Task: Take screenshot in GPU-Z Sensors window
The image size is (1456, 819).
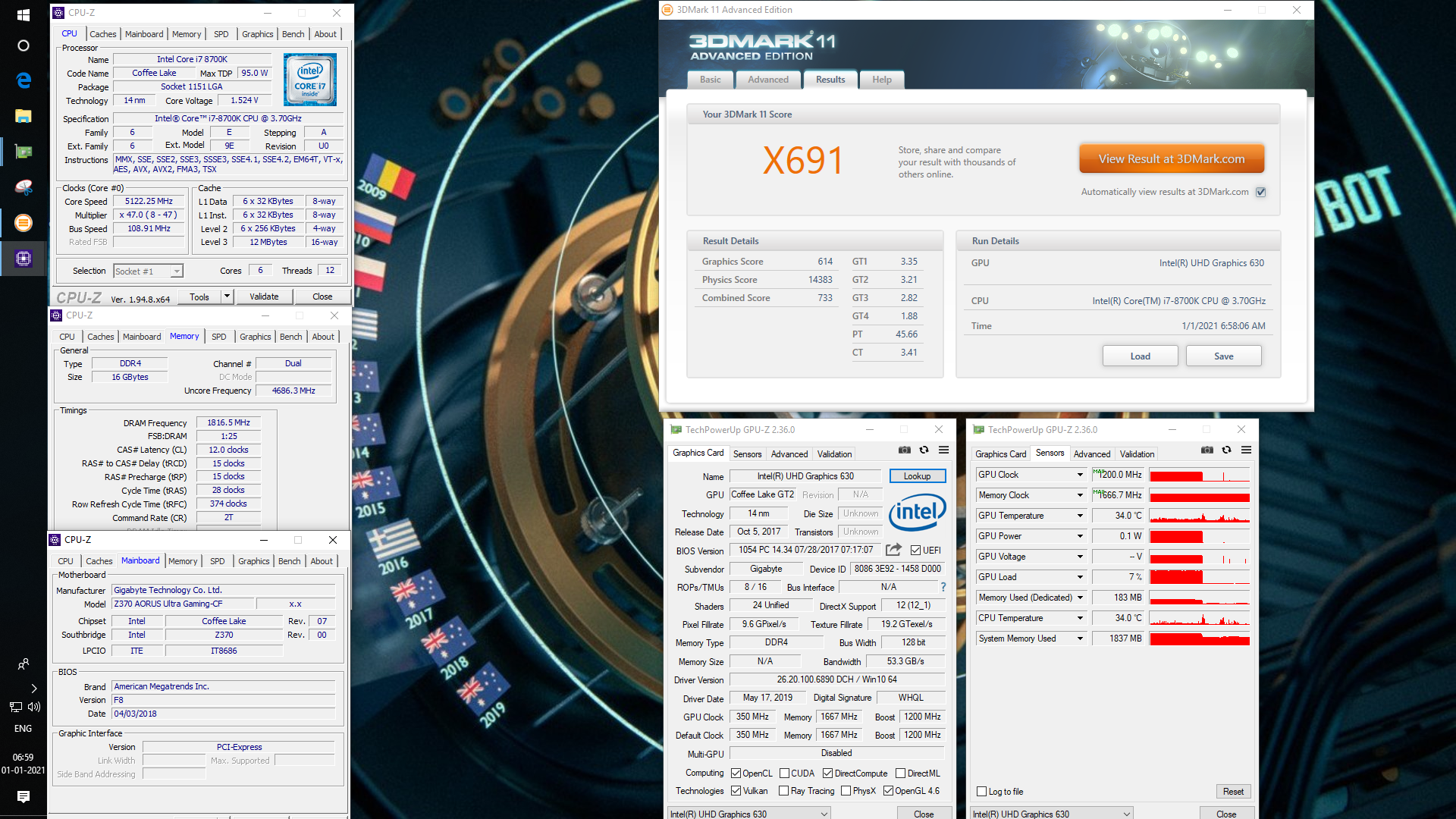Action: pos(1207,450)
